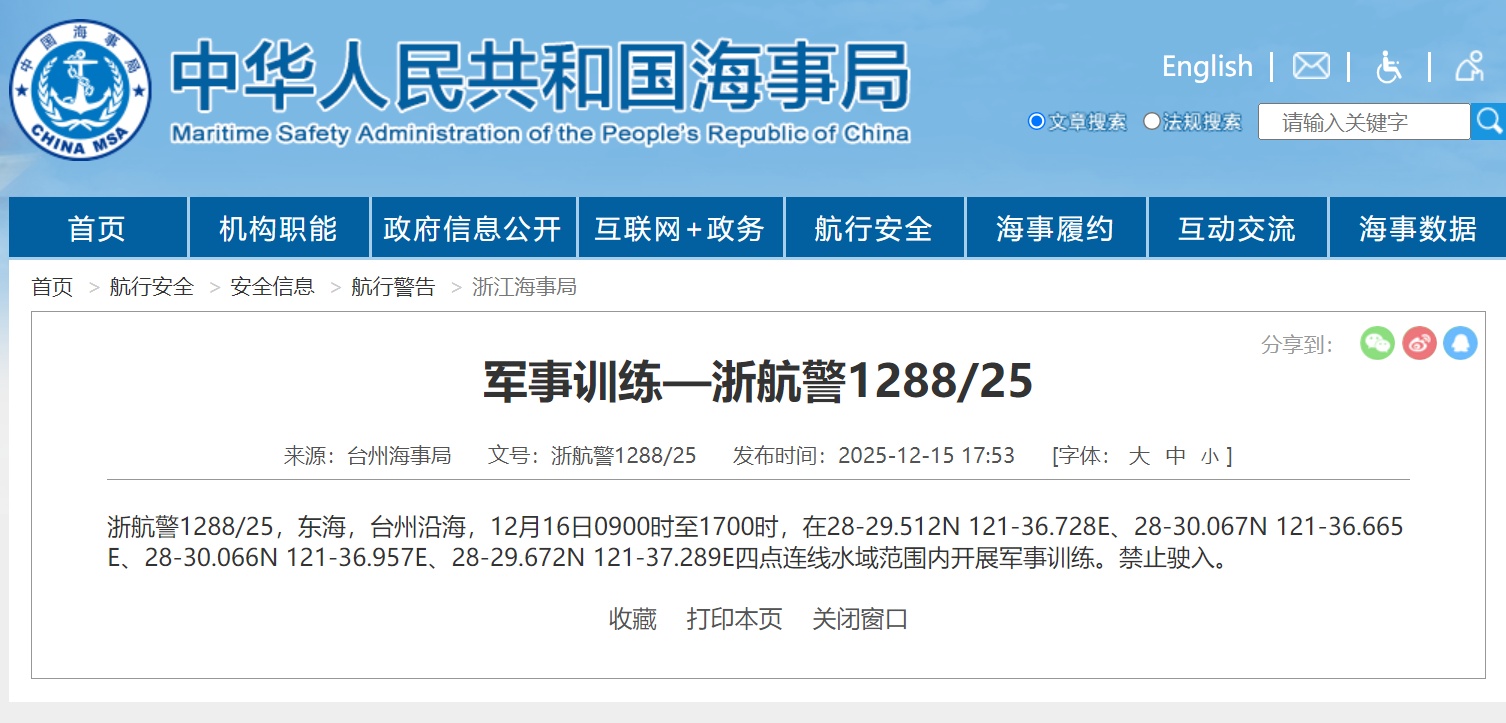This screenshot has height=723, width=1506.
Task: Open the mail contact icon
Action: 1310,66
